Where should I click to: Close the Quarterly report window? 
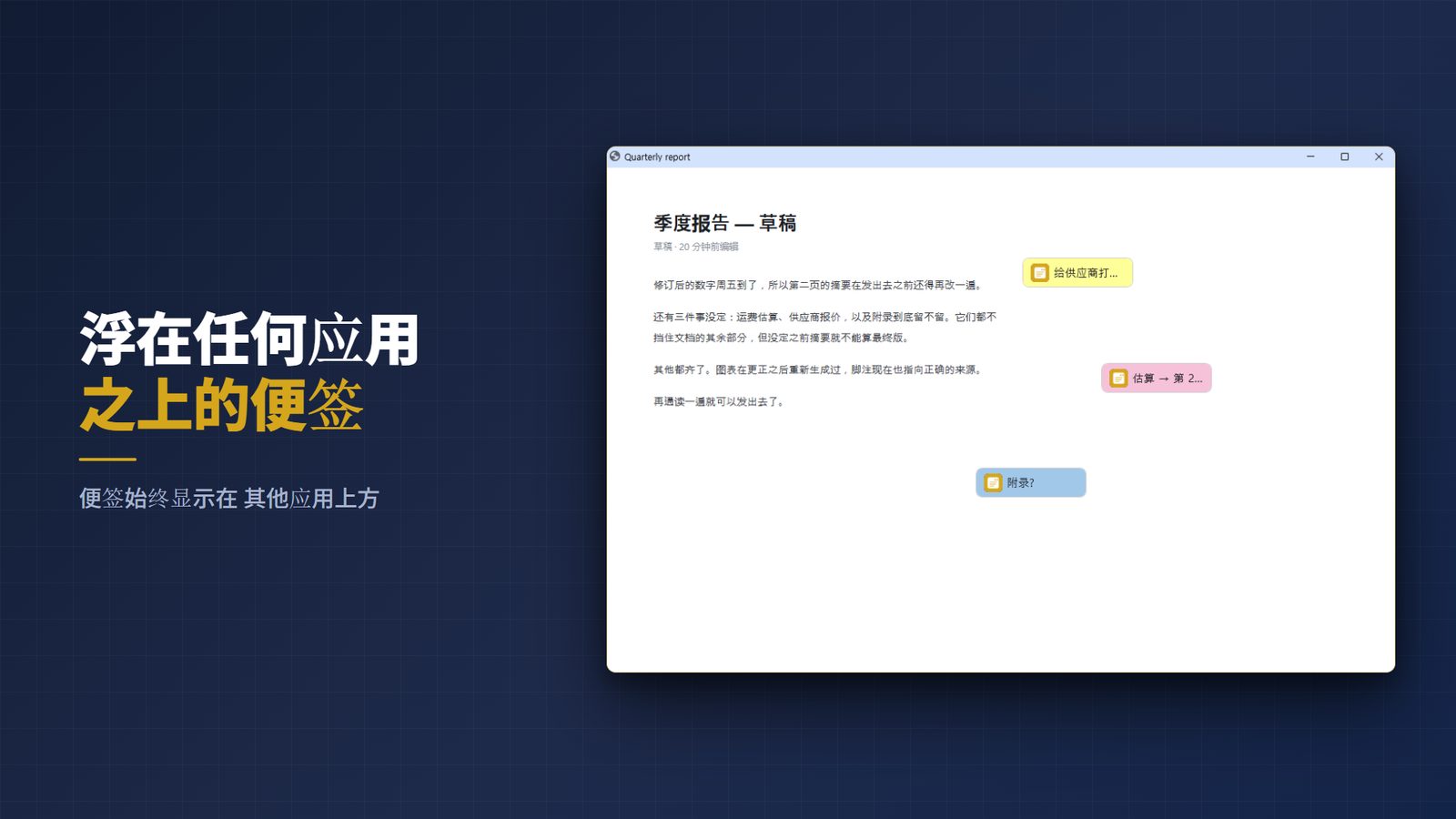coord(1379,157)
